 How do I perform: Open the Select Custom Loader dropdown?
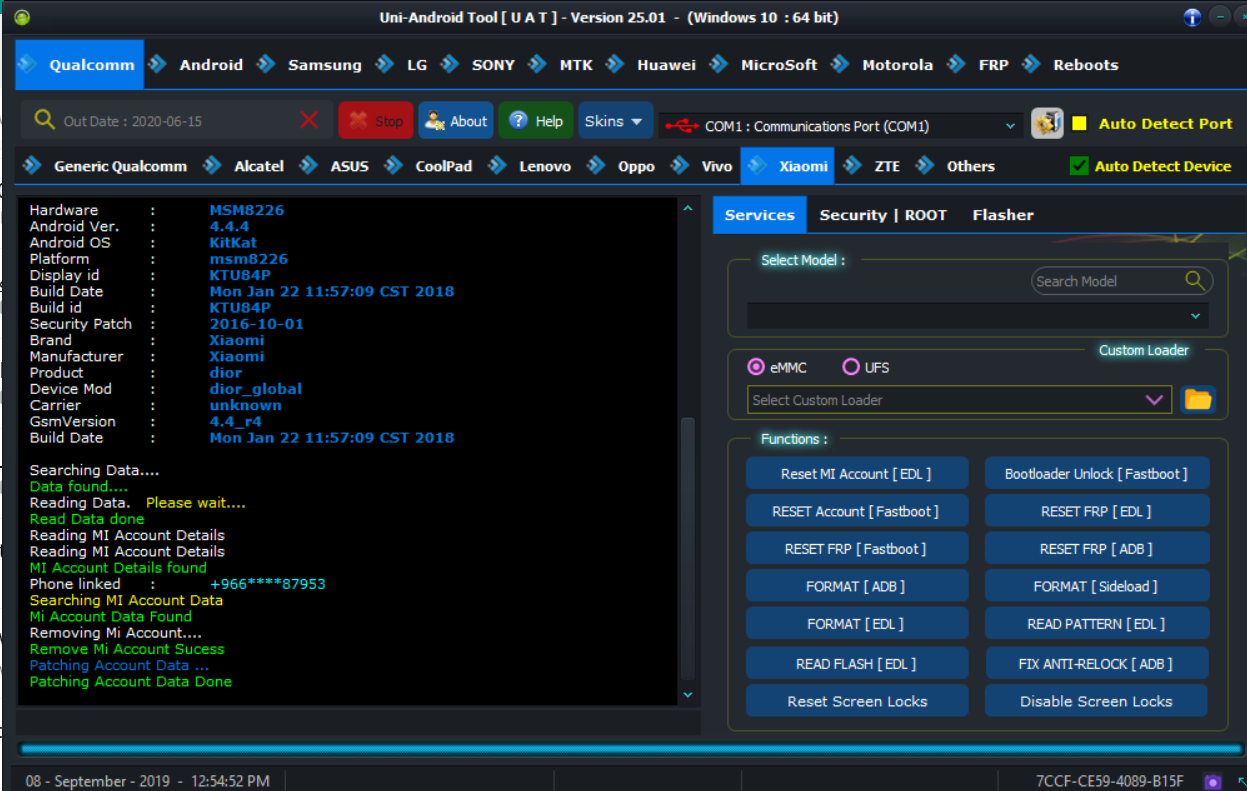1154,400
